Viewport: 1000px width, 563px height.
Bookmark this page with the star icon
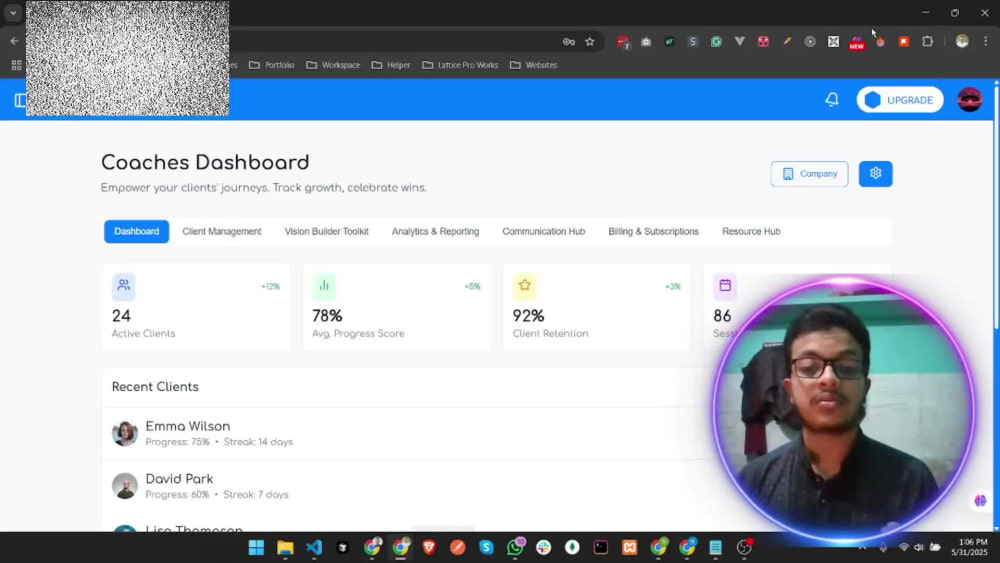(590, 41)
